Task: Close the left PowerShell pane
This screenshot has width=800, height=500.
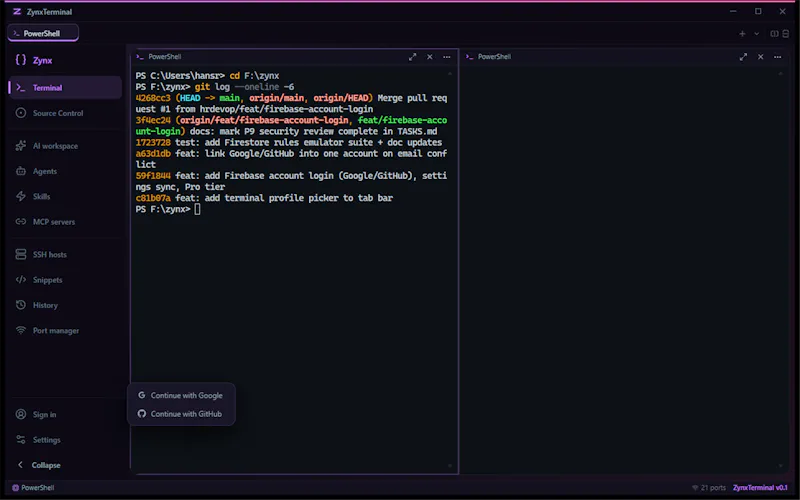Action: coord(430,57)
